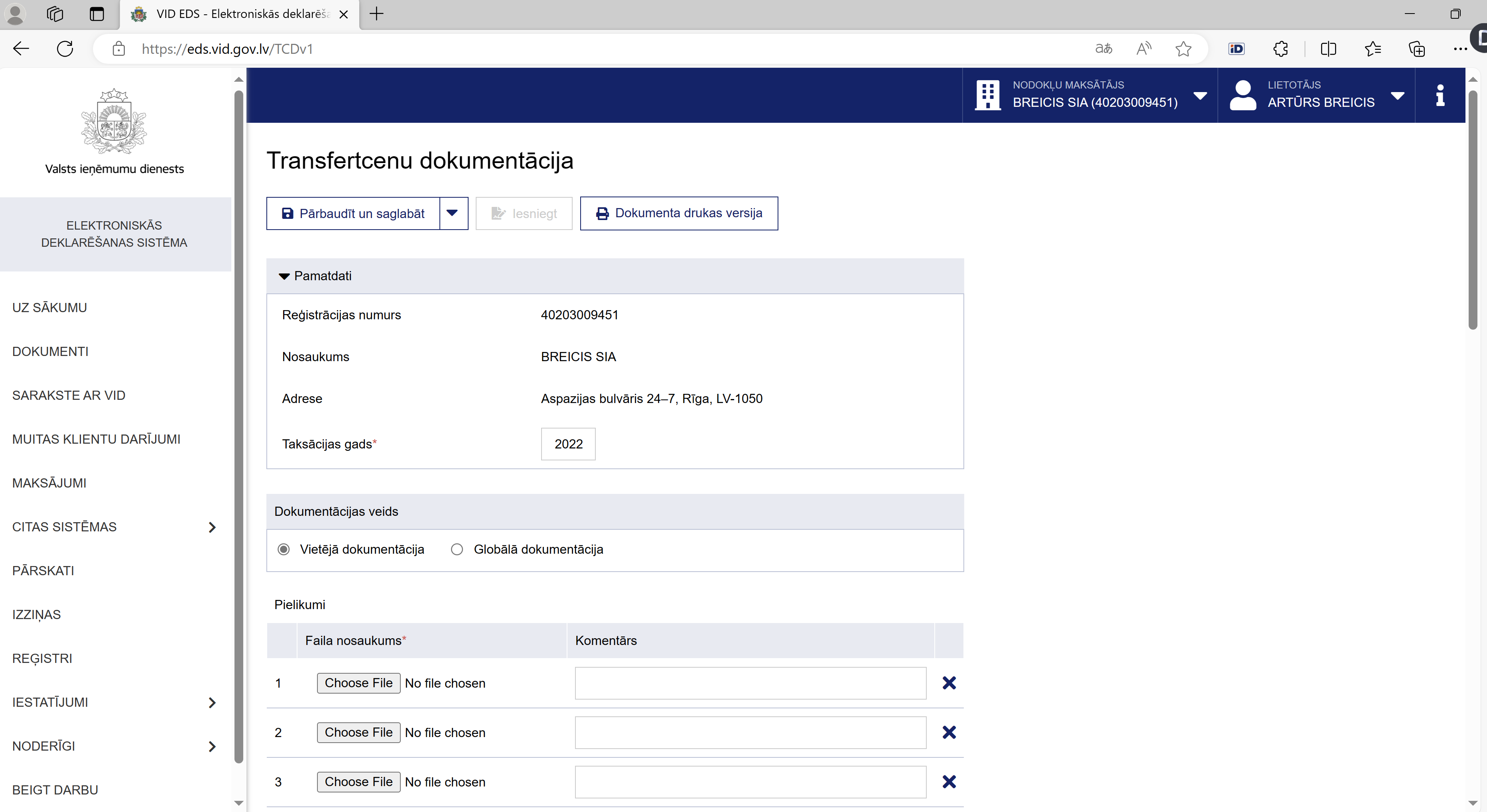Add this page to favorites
The height and width of the screenshot is (812, 1487).
[x=1184, y=49]
